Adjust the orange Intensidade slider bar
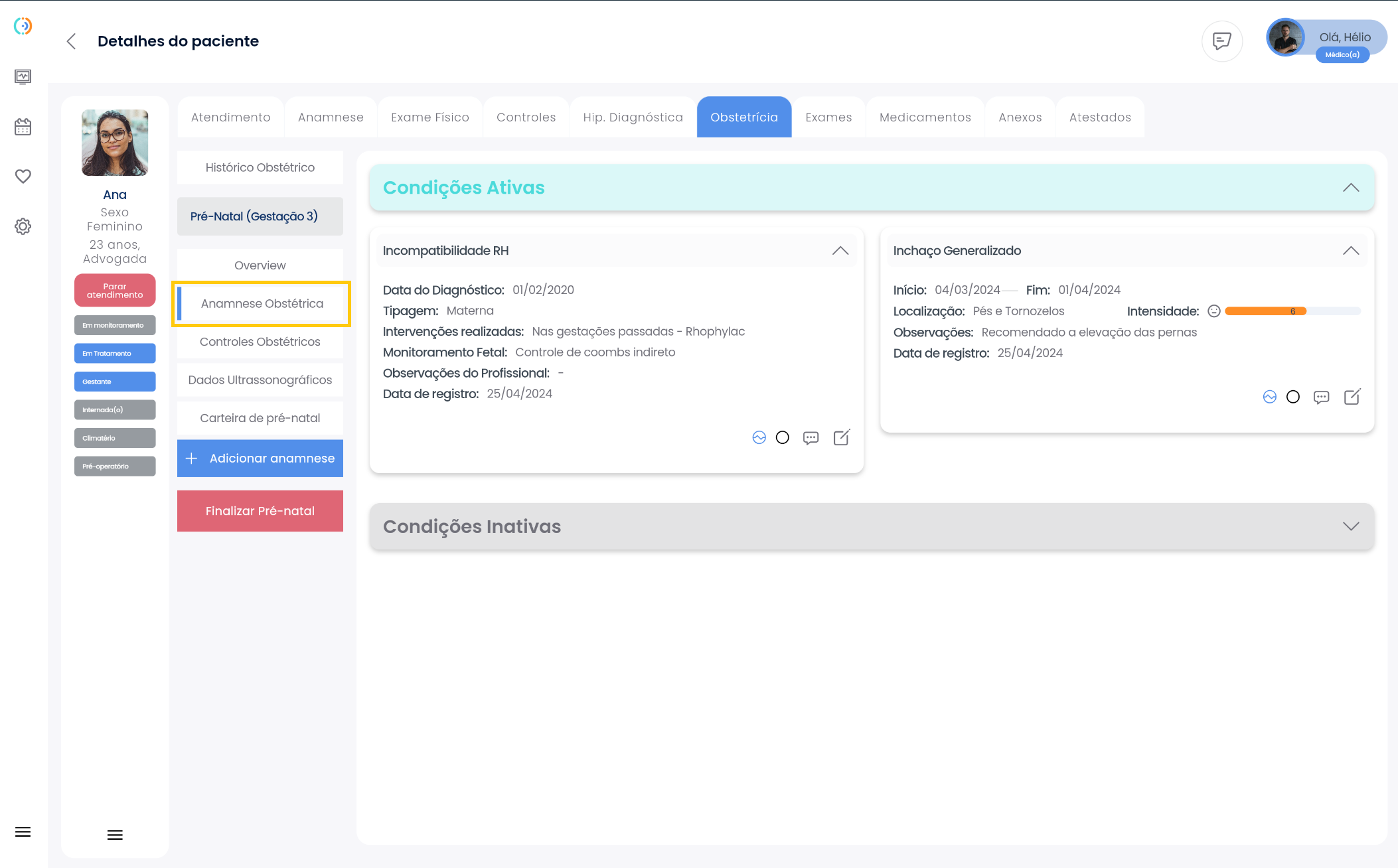1398x868 pixels. tap(1292, 311)
